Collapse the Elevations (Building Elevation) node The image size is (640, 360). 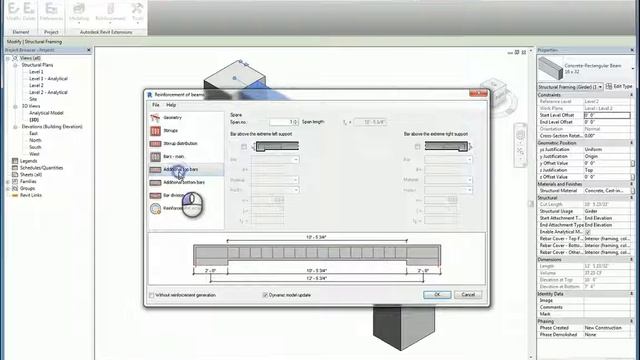point(15,127)
